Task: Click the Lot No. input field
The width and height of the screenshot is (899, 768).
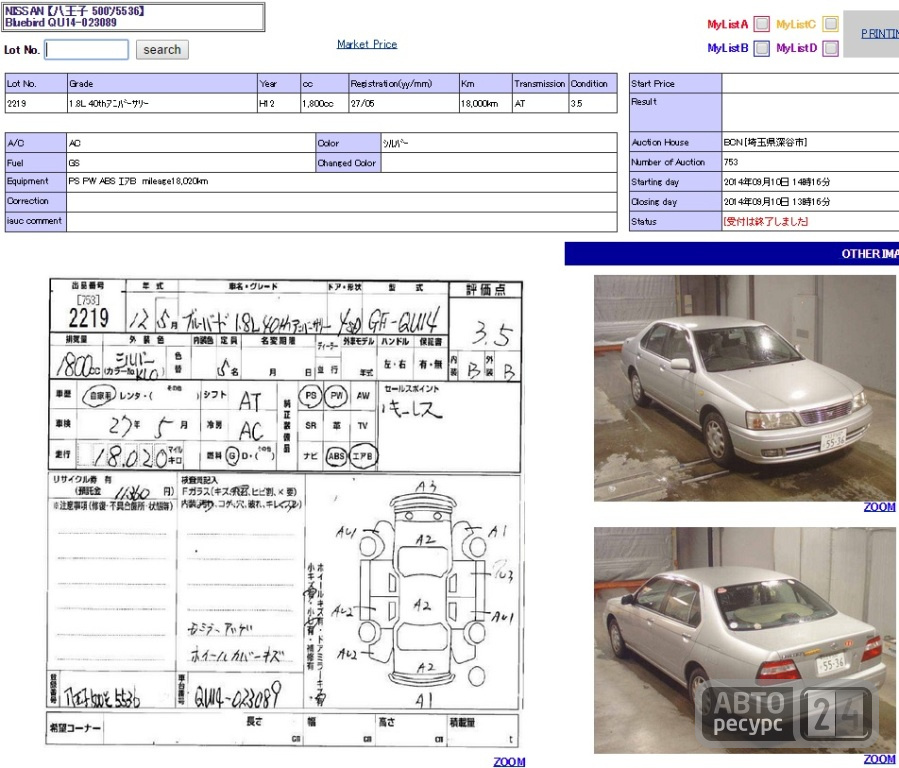Action: click(x=87, y=50)
